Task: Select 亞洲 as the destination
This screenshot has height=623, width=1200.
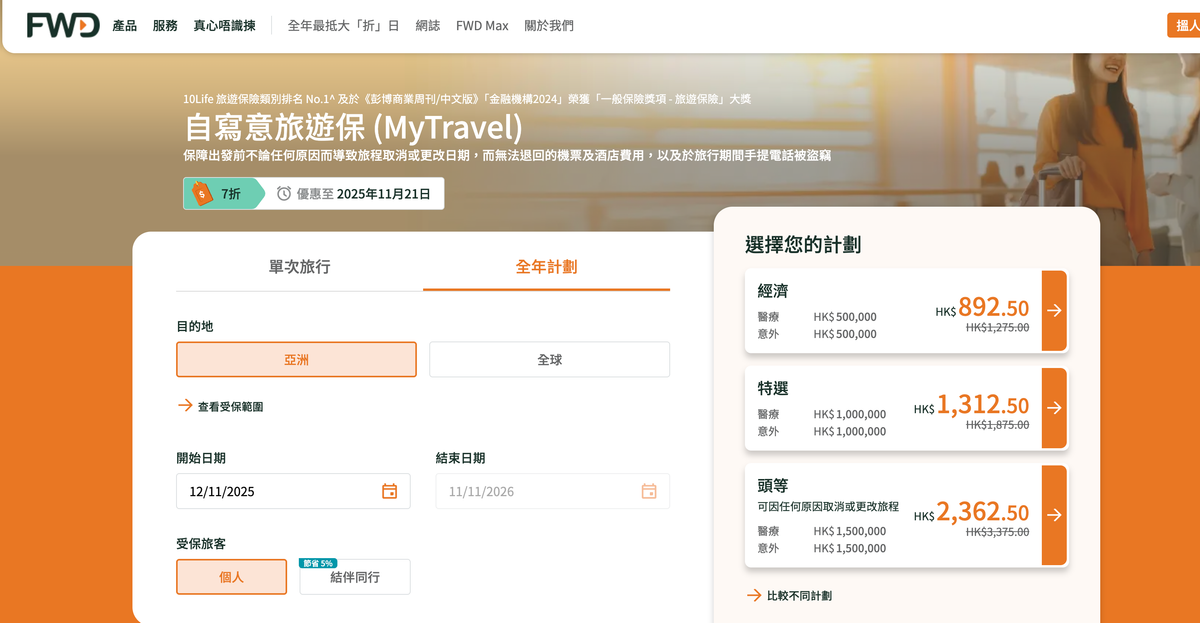Action: [x=296, y=359]
